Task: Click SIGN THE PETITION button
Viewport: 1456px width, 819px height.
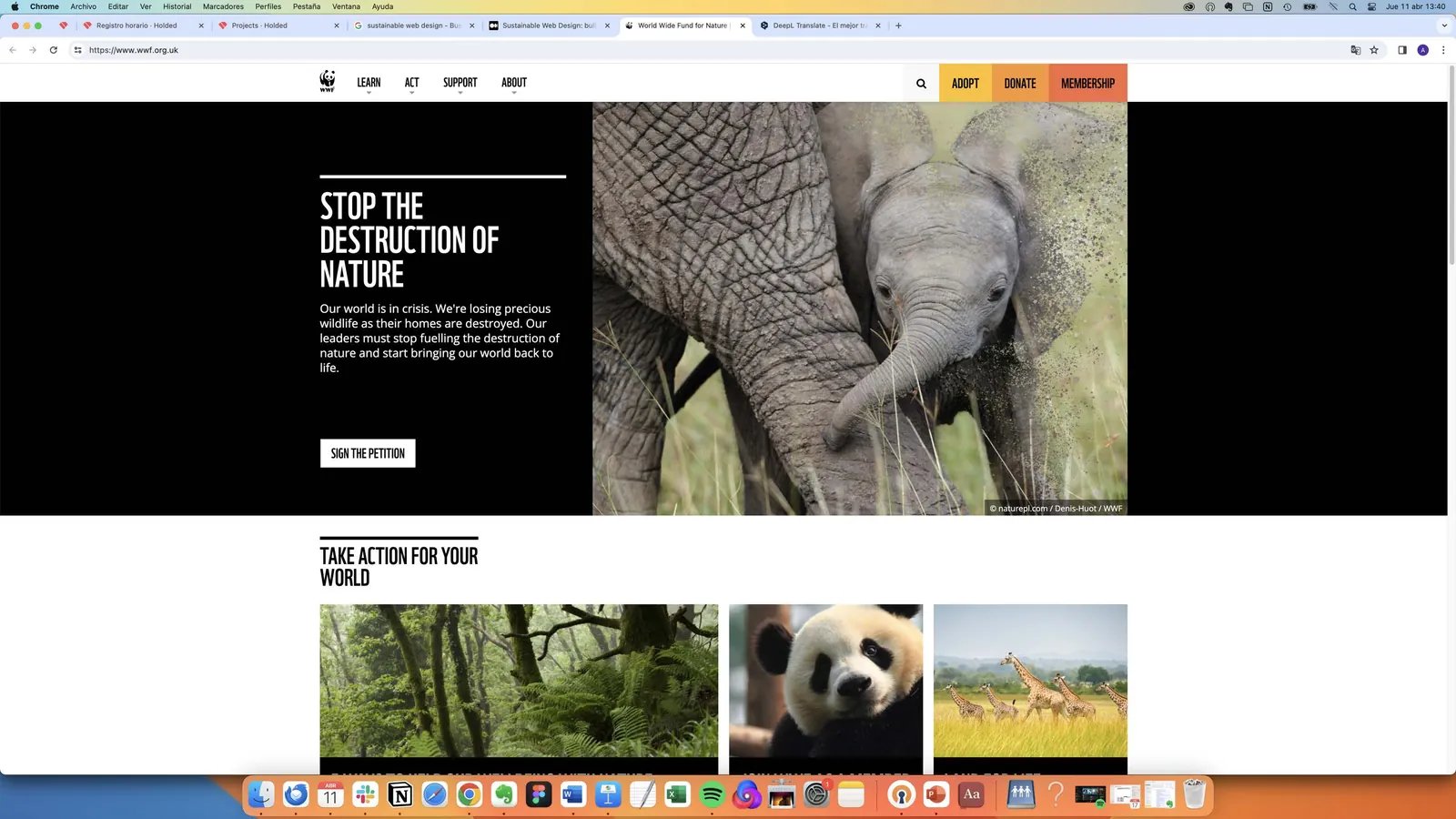Action: [x=368, y=453]
